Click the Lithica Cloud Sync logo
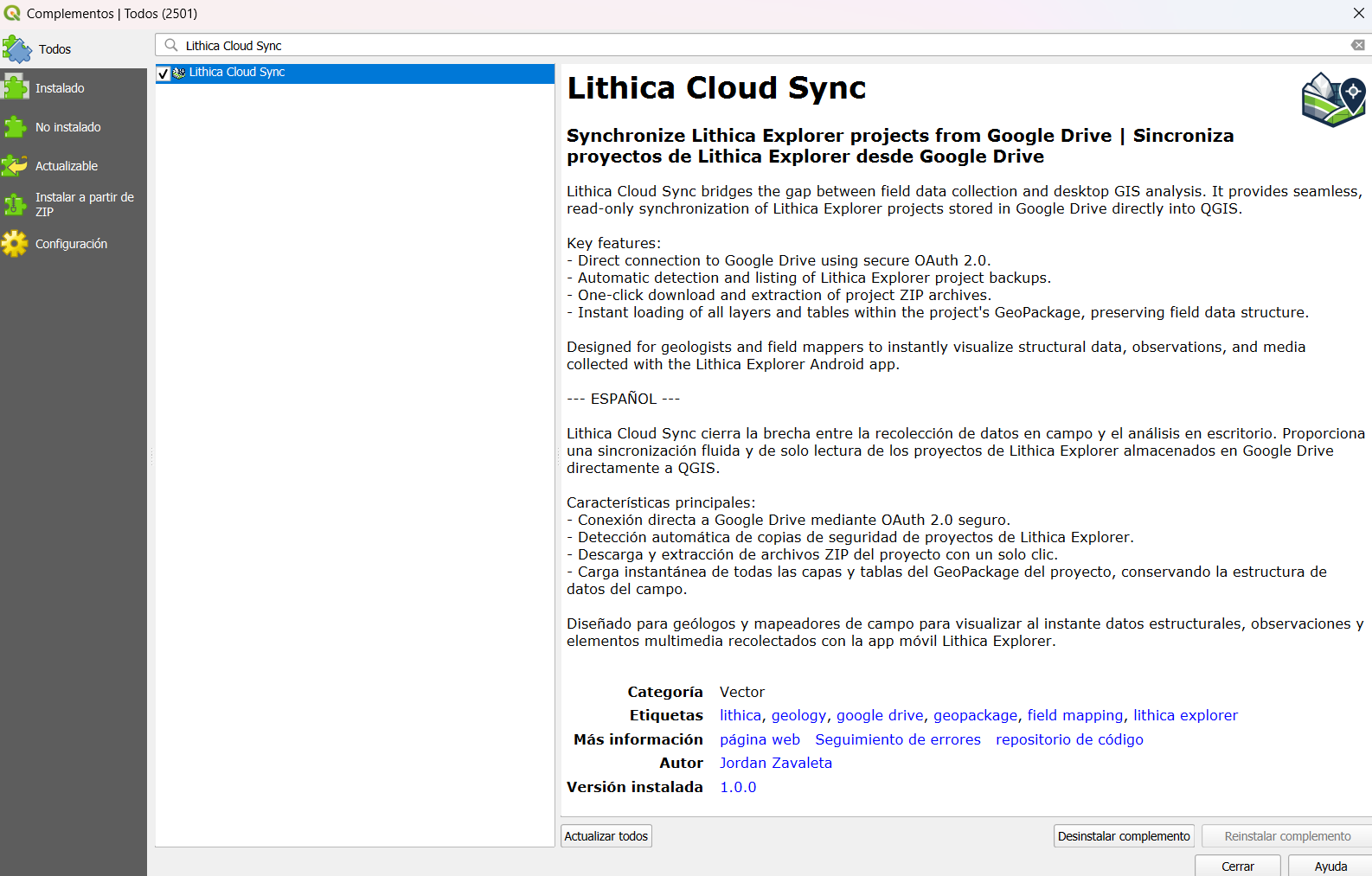Screen dimensions: 1372x876 point(1333,99)
